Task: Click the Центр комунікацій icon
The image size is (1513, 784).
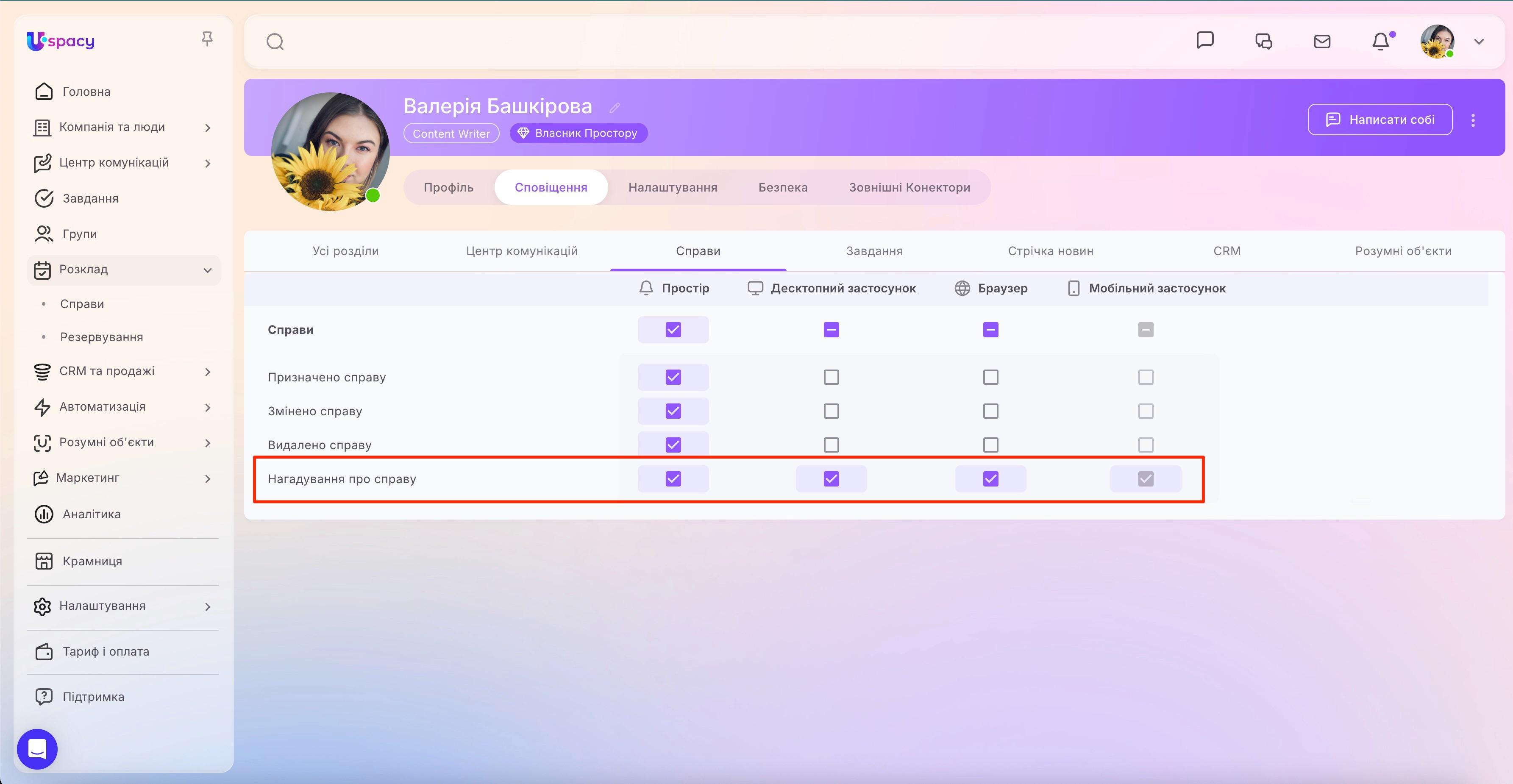Action: (x=42, y=163)
